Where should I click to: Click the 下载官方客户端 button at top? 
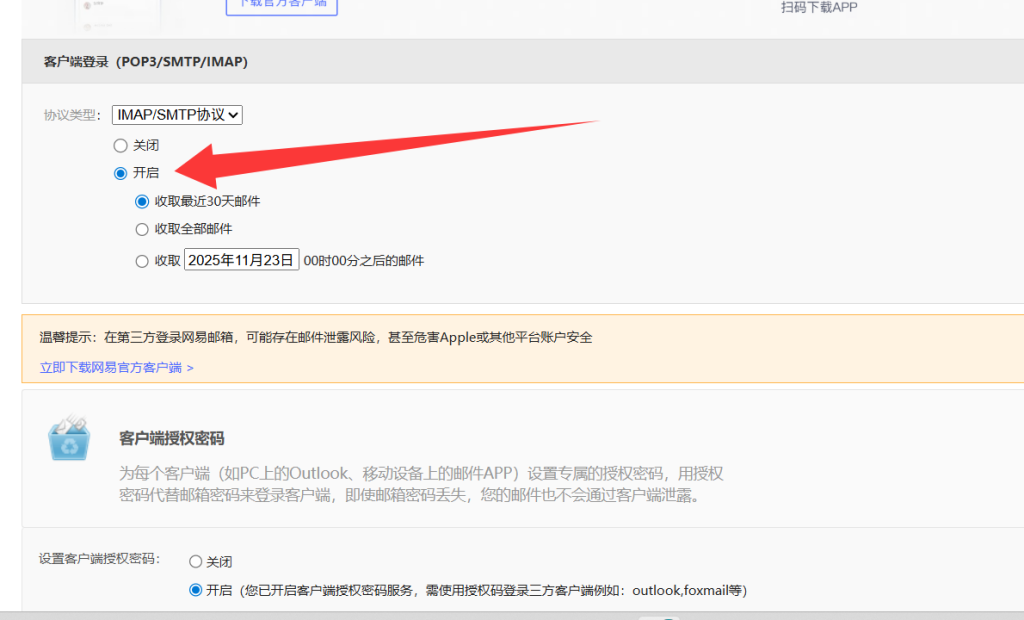(281, 6)
